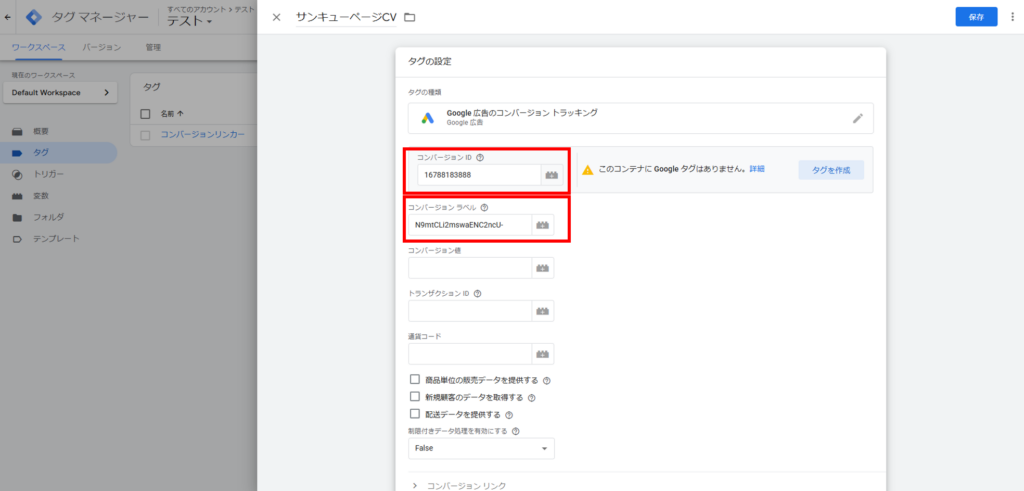Click help icon beside コンバージョン ID

[x=480, y=157]
